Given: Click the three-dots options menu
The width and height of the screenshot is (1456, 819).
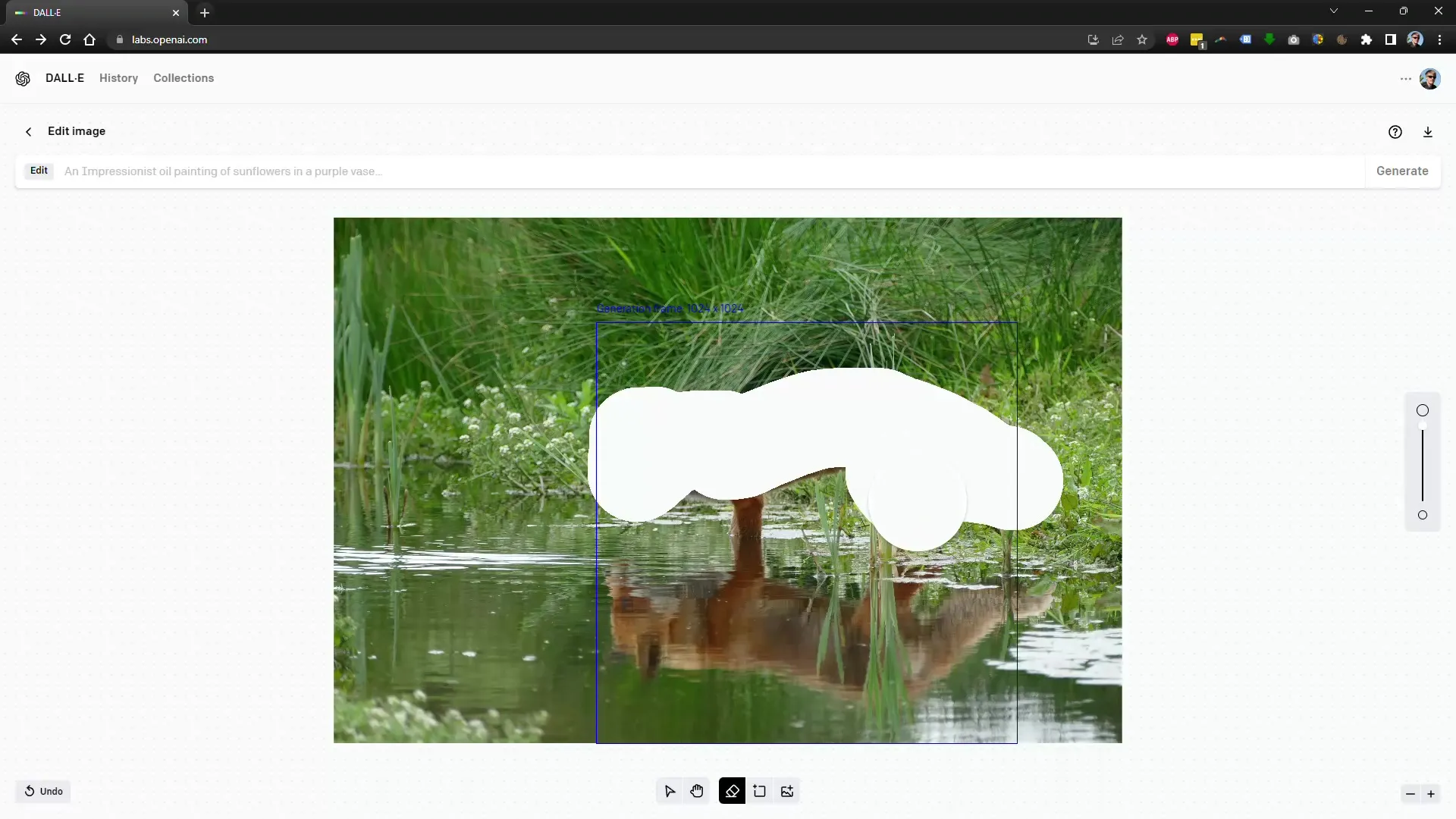Looking at the screenshot, I should tap(1406, 78).
